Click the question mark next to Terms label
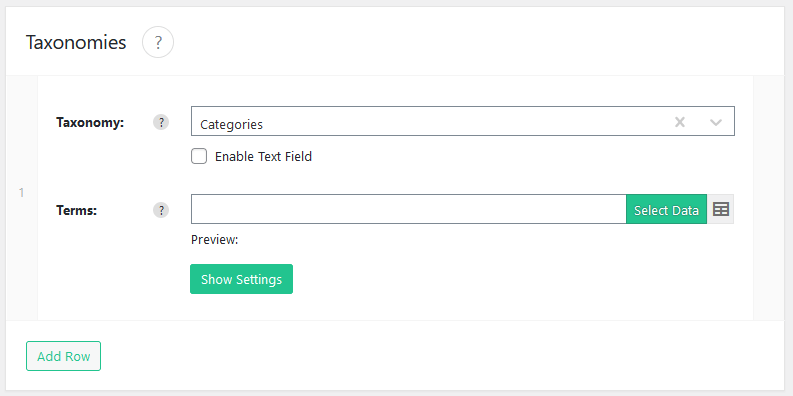This screenshot has height=396, width=793. [161, 210]
